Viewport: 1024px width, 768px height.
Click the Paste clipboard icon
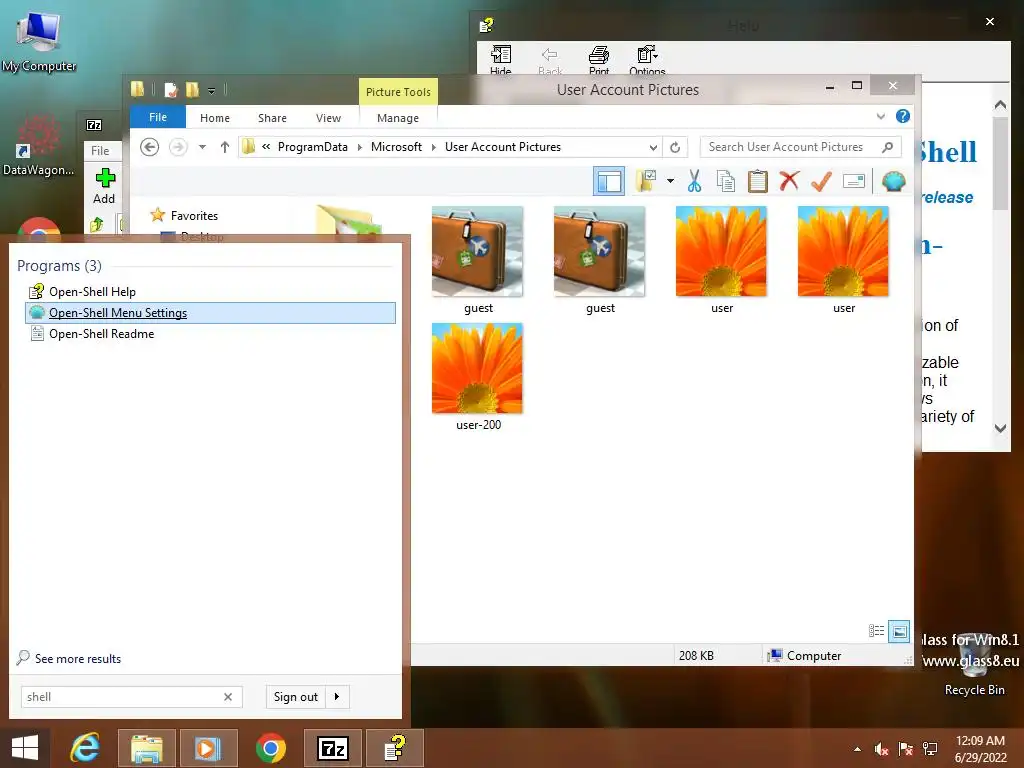[x=758, y=181]
